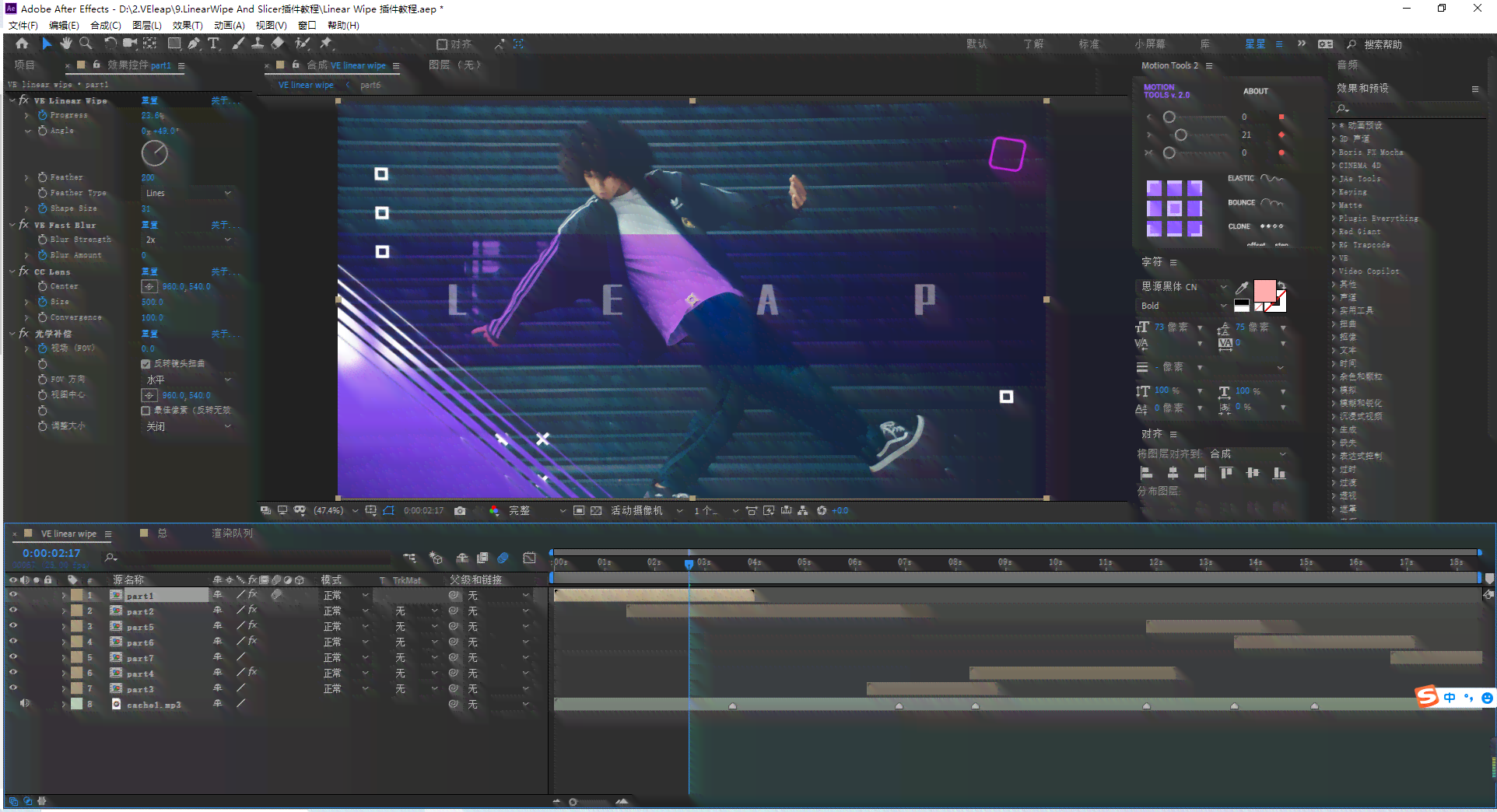The width and height of the screenshot is (1497, 812).
Task: Open the 动画(A) menu
Action: tap(229, 26)
